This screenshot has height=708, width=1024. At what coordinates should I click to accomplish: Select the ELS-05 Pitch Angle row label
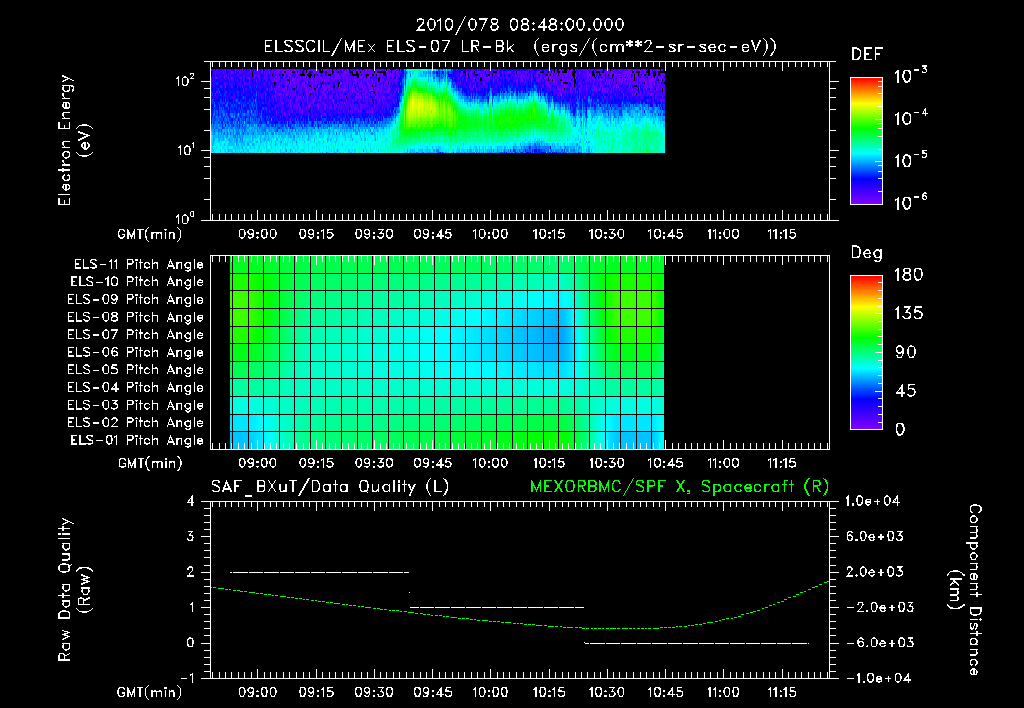click(136, 370)
